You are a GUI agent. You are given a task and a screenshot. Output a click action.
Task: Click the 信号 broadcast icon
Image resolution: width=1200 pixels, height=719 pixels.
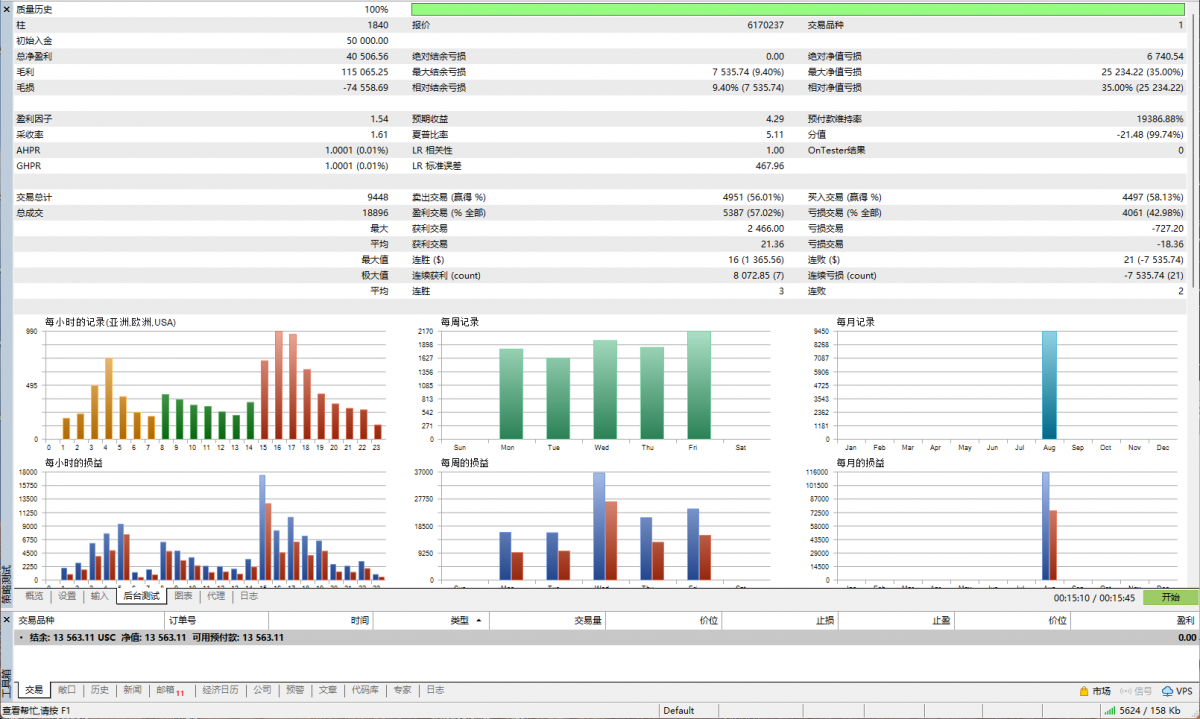[x=1126, y=691]
